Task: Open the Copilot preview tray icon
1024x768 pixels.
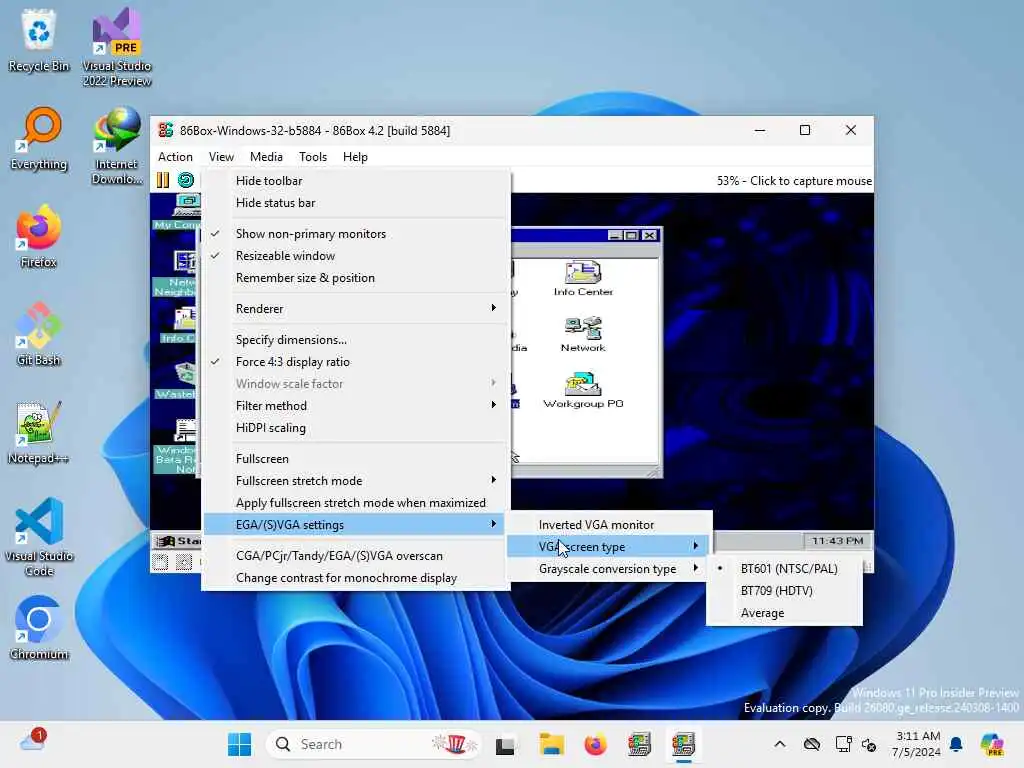Action: 992,744
